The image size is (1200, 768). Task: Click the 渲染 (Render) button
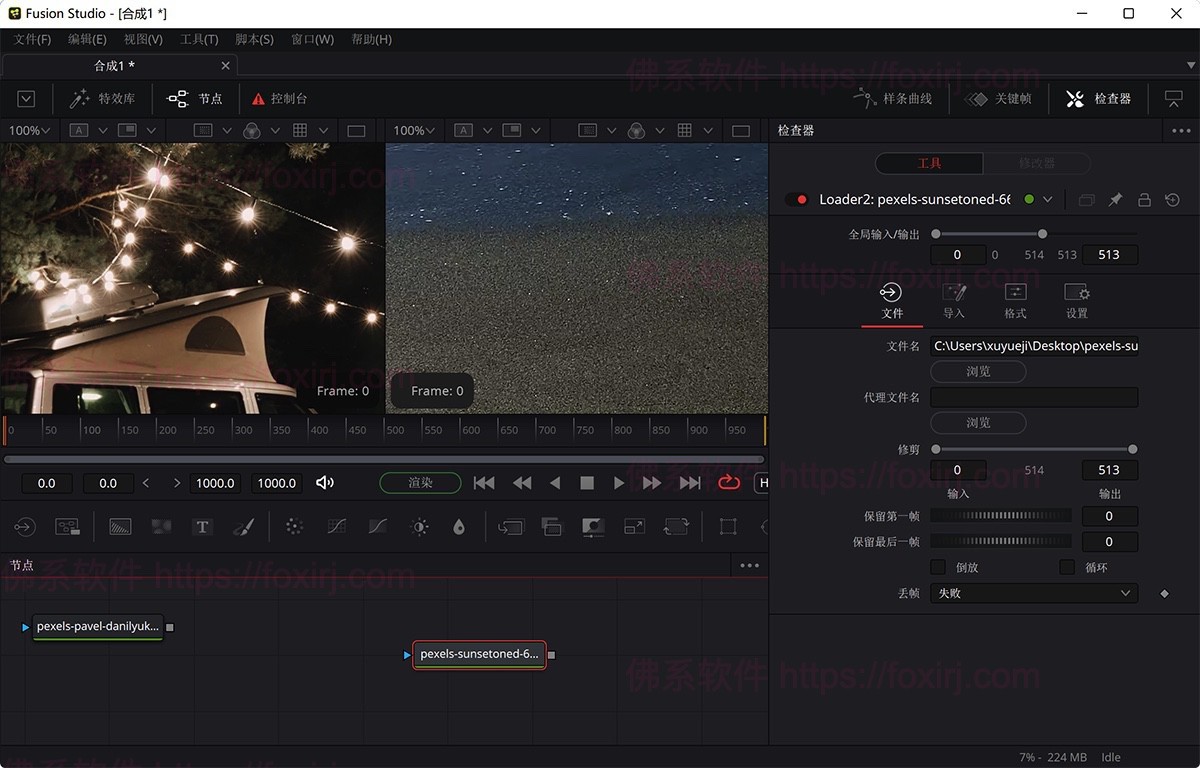pos(419,483)
